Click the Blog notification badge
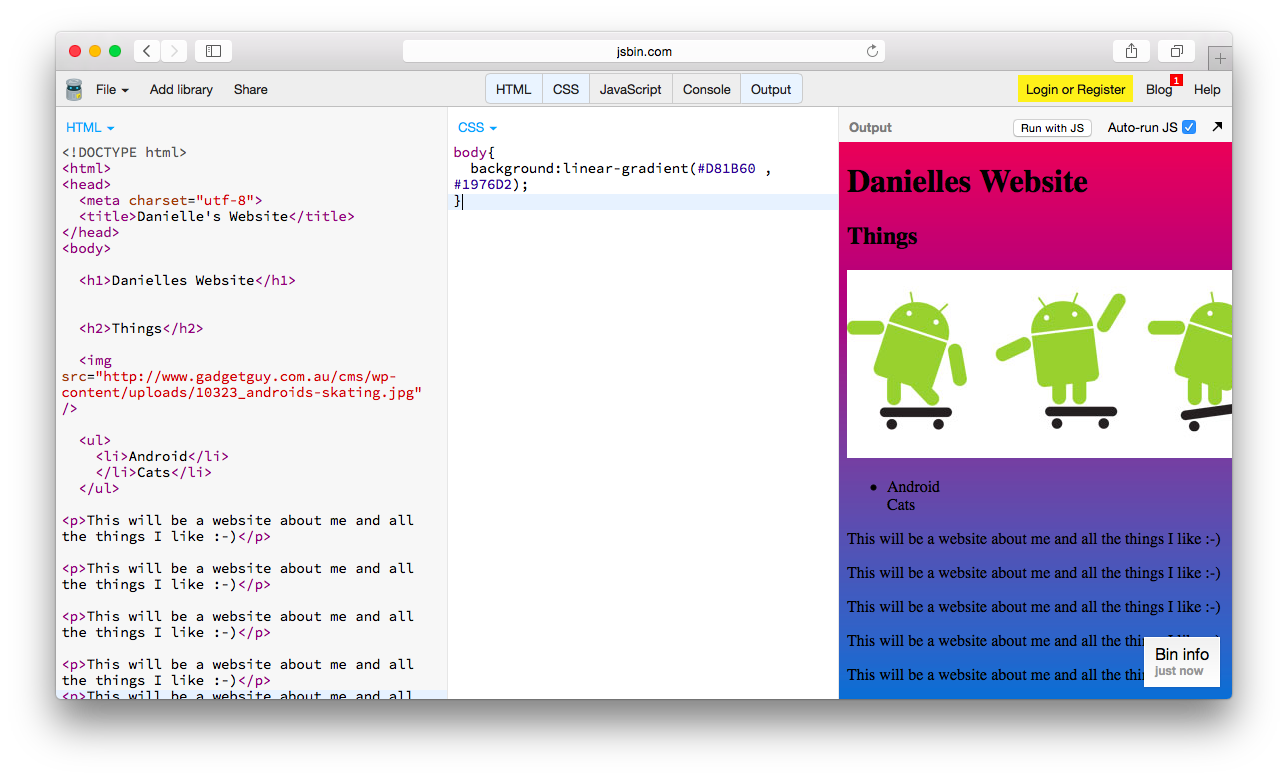This screenshot has width=1288, height=779. pyautogui.click(x=1176, y=80)
